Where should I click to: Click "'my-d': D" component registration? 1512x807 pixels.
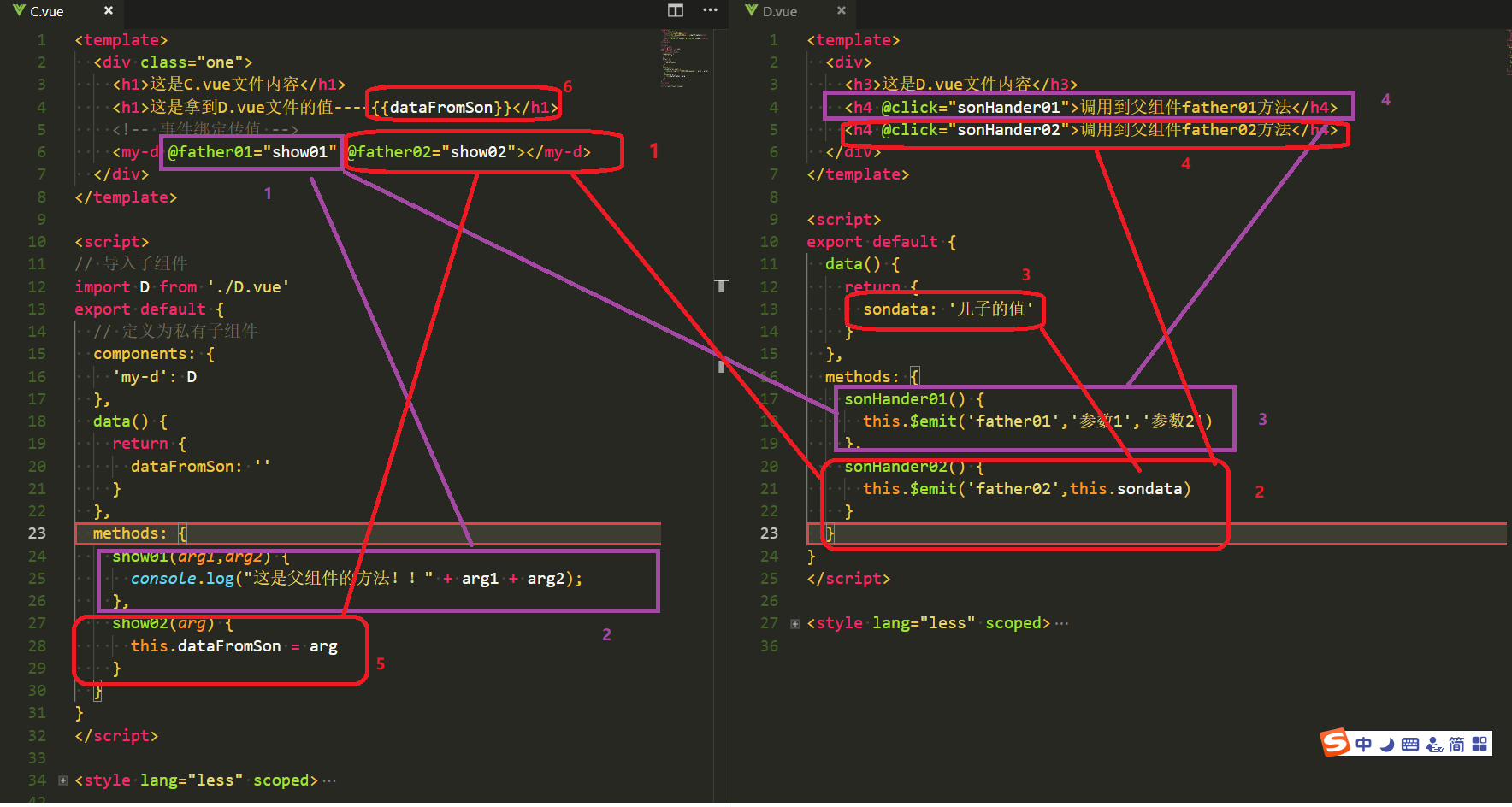[x=154, y=377]
